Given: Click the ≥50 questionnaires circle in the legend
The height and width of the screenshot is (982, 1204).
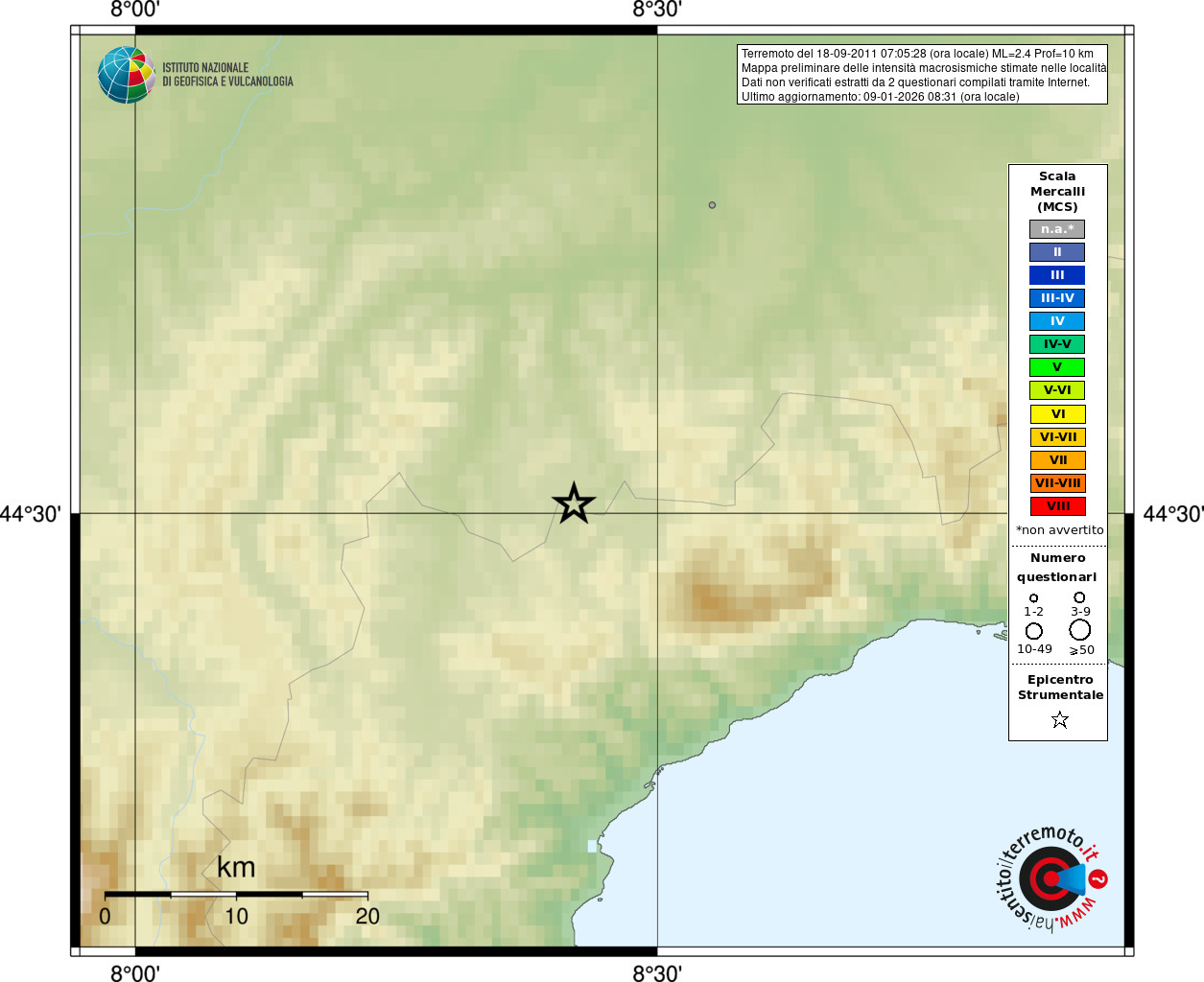Looking at the screenshot, I should [1080, 630].
